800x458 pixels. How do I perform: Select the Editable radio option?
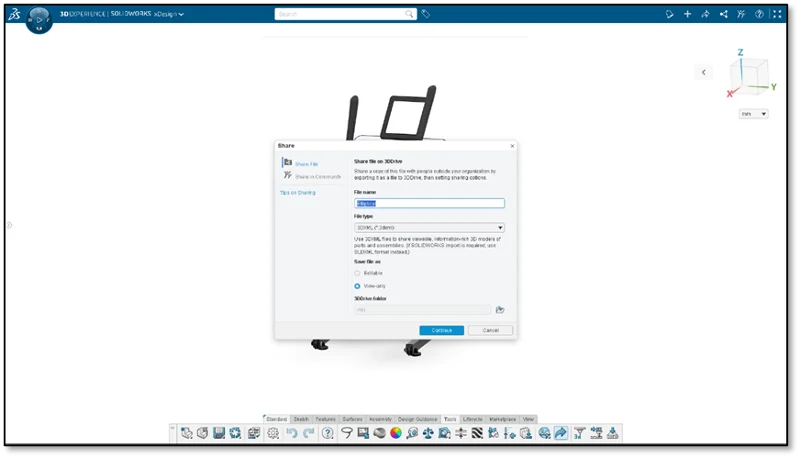358,272
